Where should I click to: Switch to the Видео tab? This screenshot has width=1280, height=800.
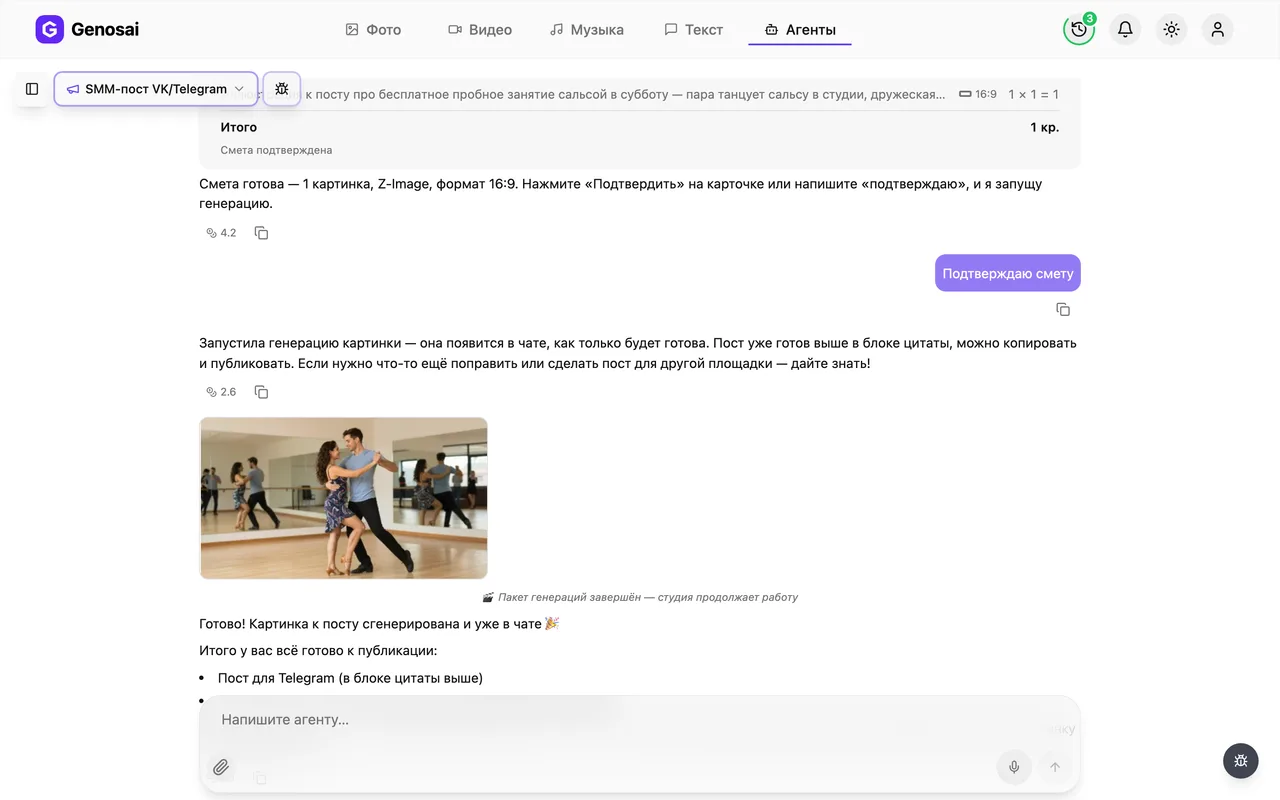480,30
